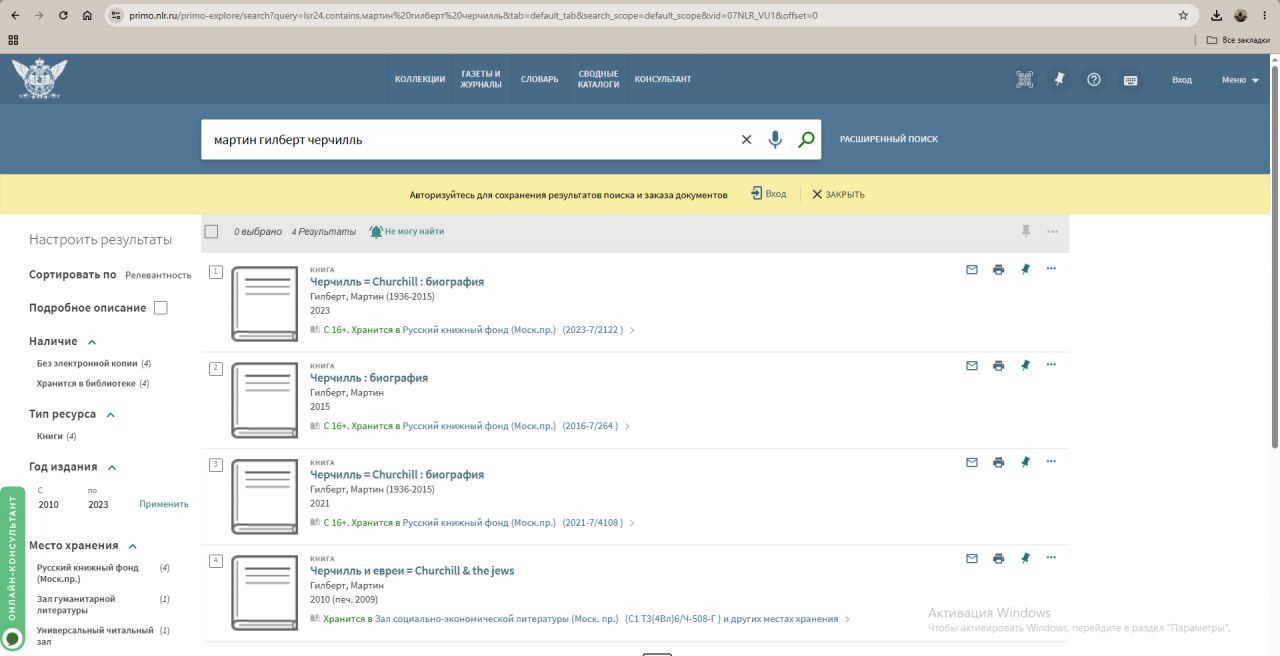Open 'Консультант' menu item

click(x=663, y=79)
